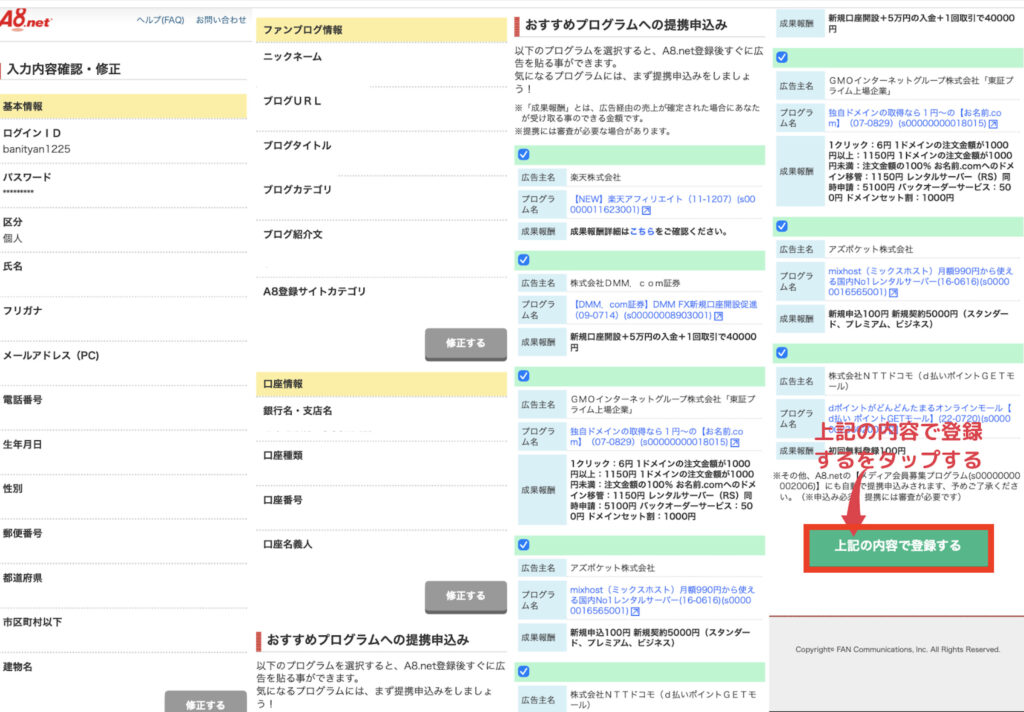Screen dimensions: 1024x712
Task: Open the 【NEW】楽天アフィリエイト program link
Action: [662, 204]
